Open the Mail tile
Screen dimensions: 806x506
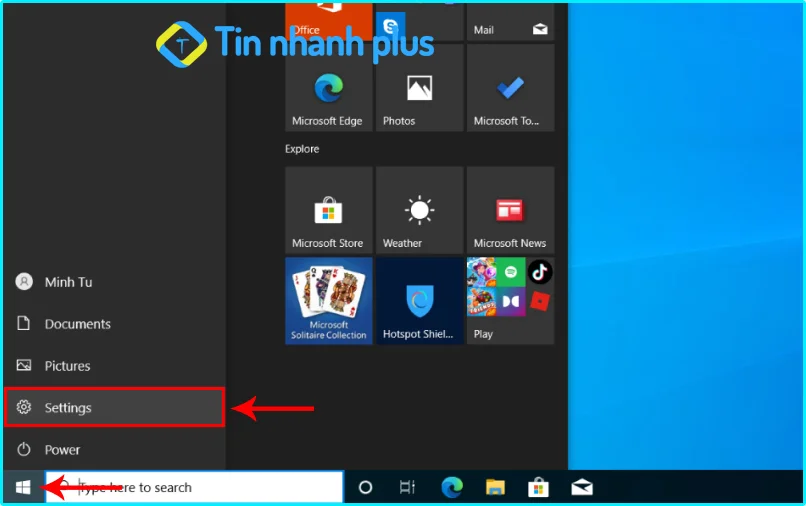[x=510, y=22]
